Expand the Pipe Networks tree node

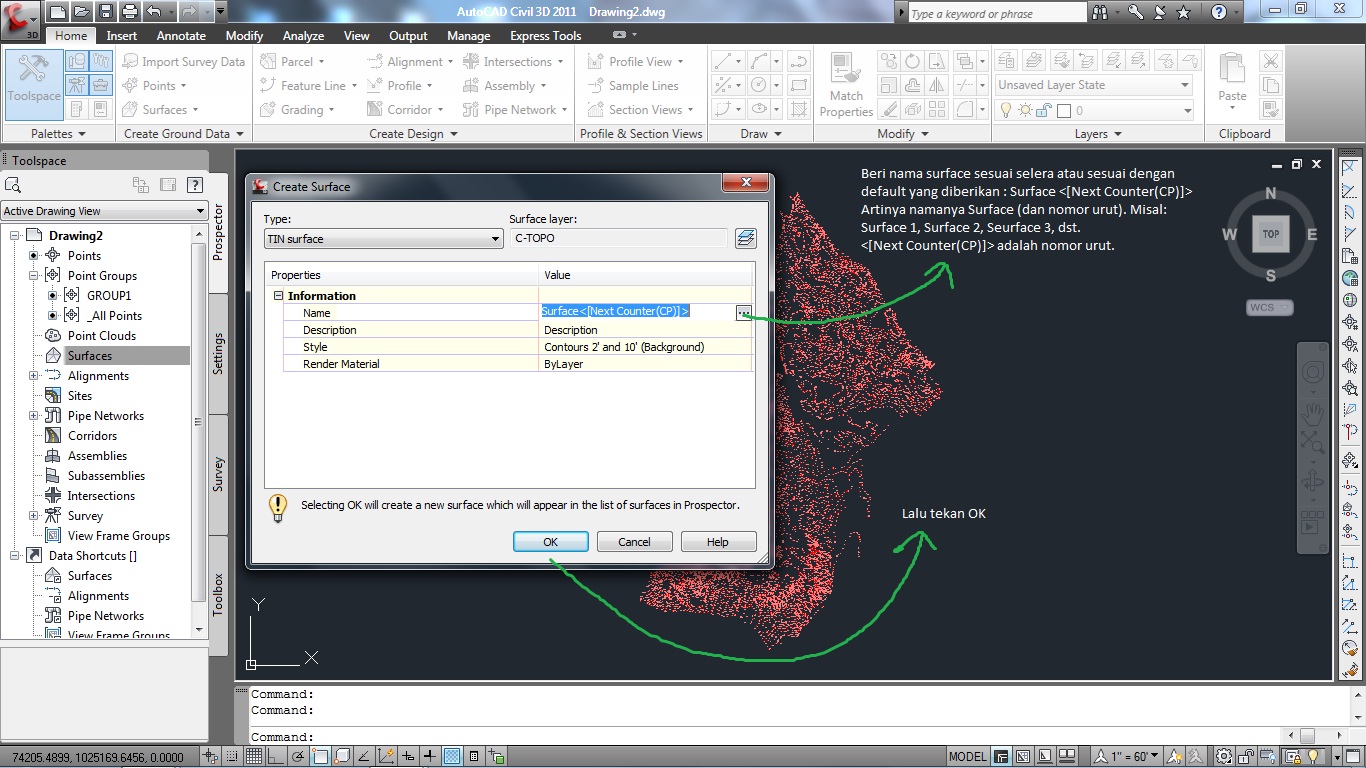click(33, 416)
